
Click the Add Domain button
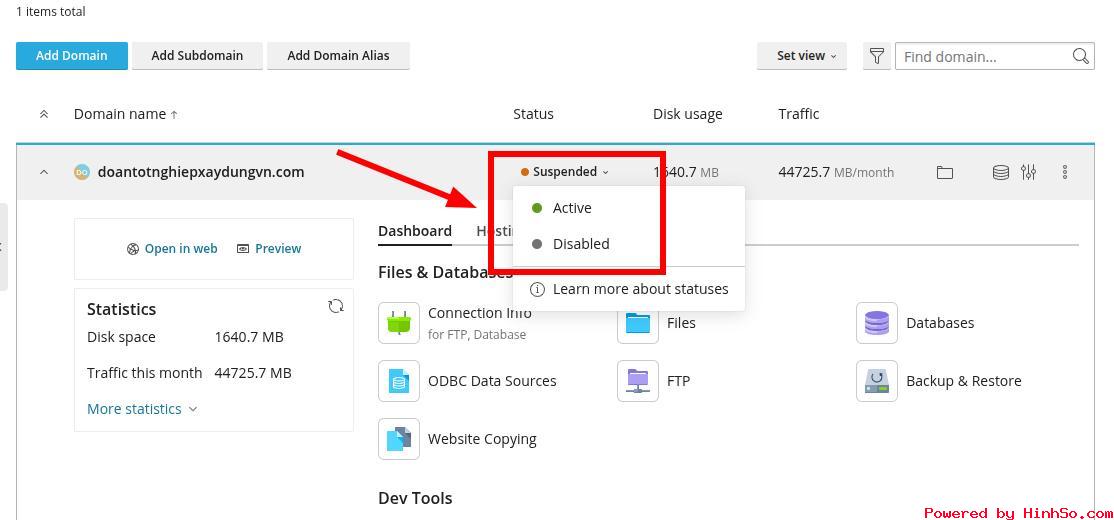click(x=72, y=56)
